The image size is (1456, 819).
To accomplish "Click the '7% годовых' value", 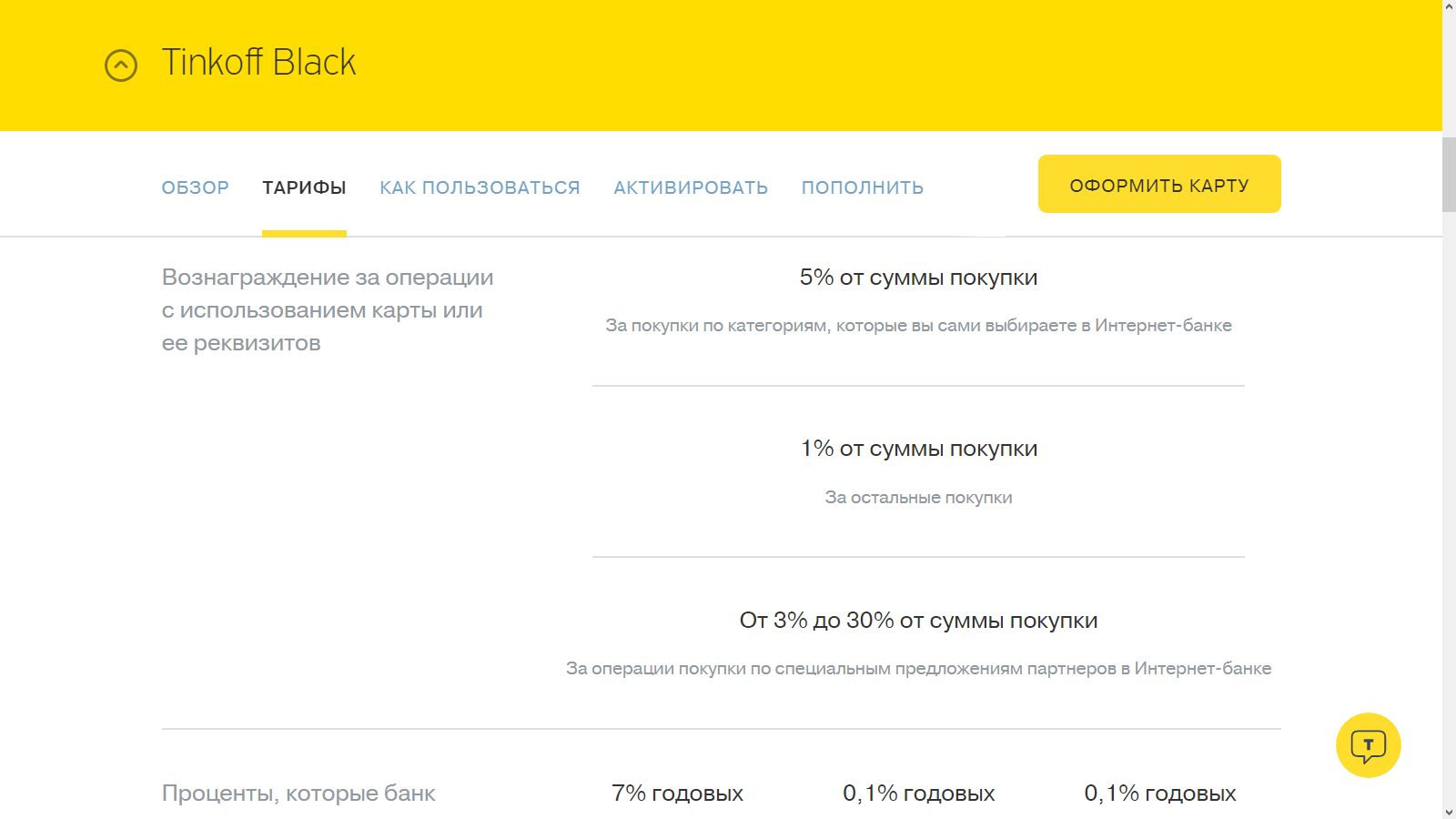I will pyautogui.click(x=677, y=794).
